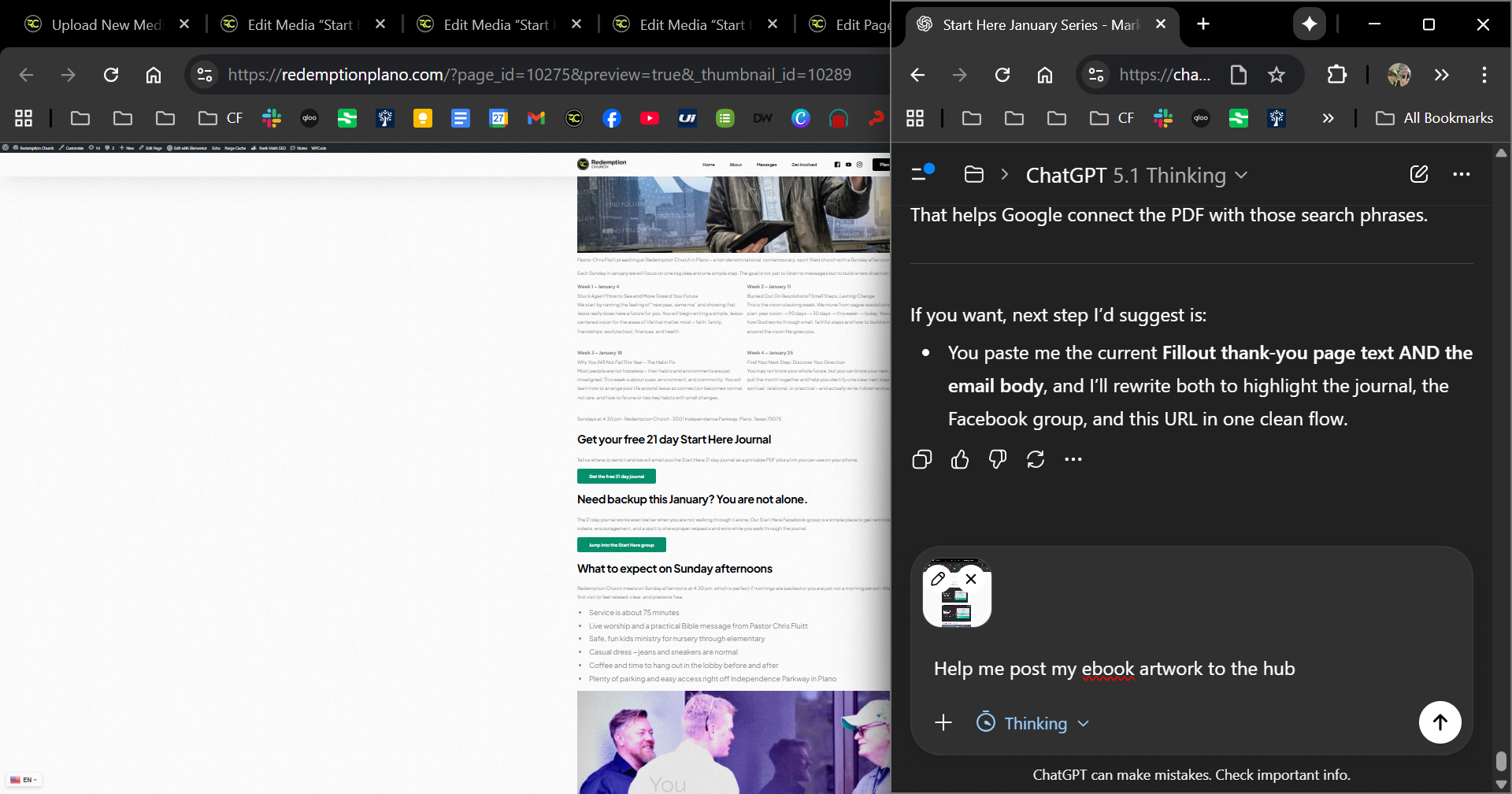Image resolution: width=1512 pixels, height=794 pixels.
Task: Remove the attached image from the prompt
Action: [971, 579]
